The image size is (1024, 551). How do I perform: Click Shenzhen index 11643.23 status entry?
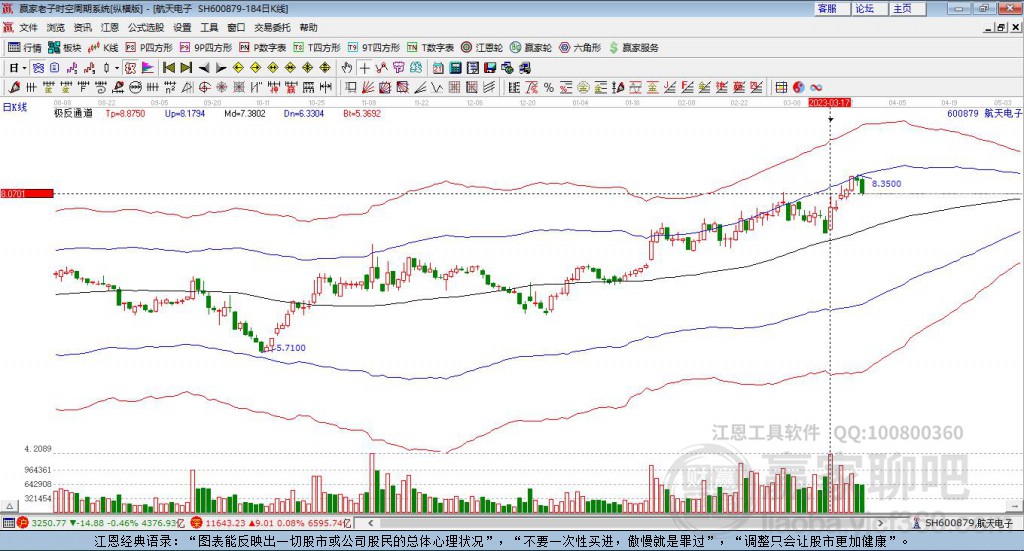[271, 523]
